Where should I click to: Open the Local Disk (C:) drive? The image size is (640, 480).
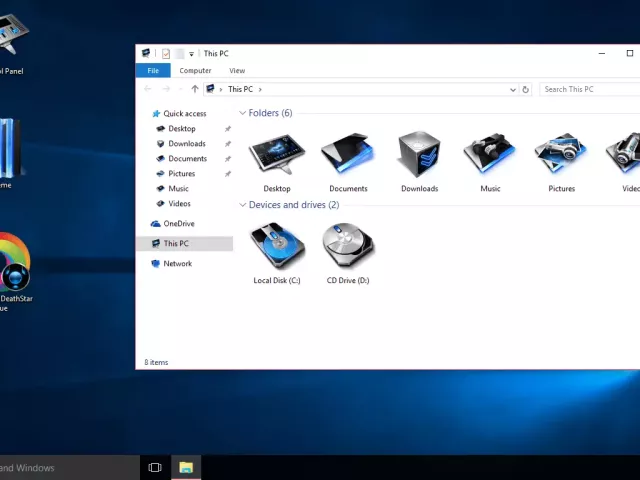pos(277,247)
